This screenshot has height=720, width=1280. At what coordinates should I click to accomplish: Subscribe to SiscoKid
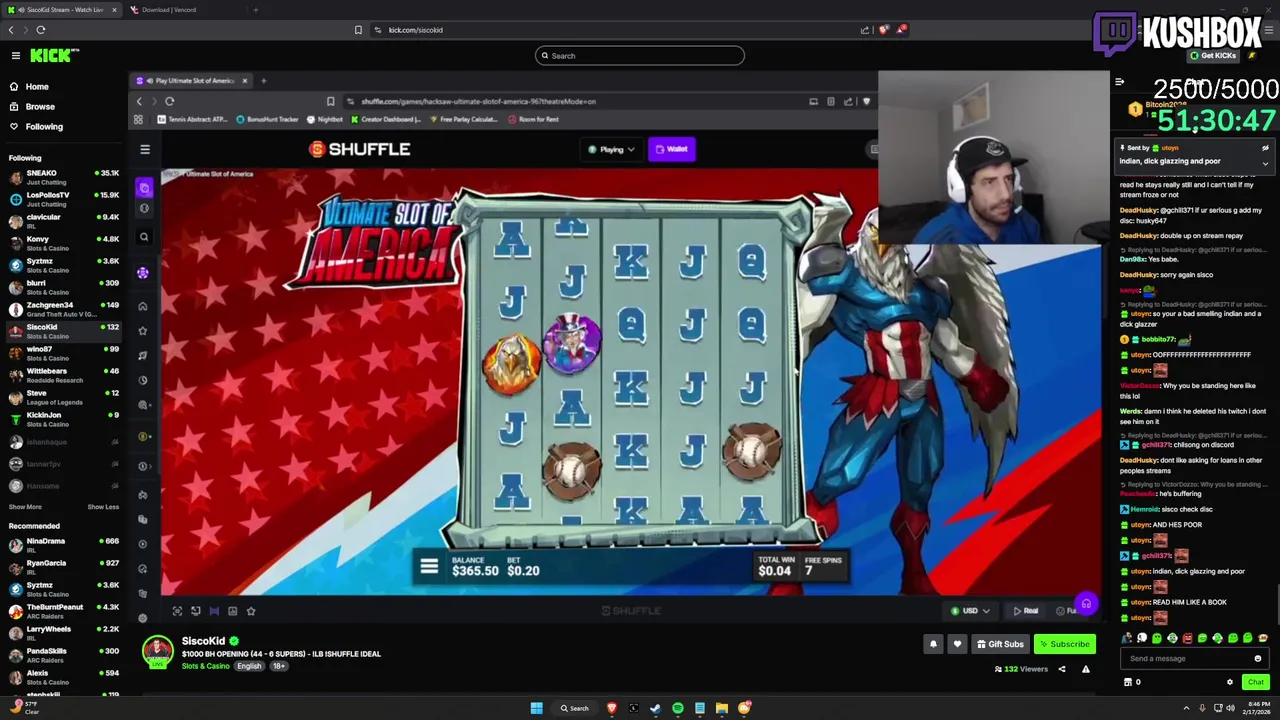coord(1063,644)
